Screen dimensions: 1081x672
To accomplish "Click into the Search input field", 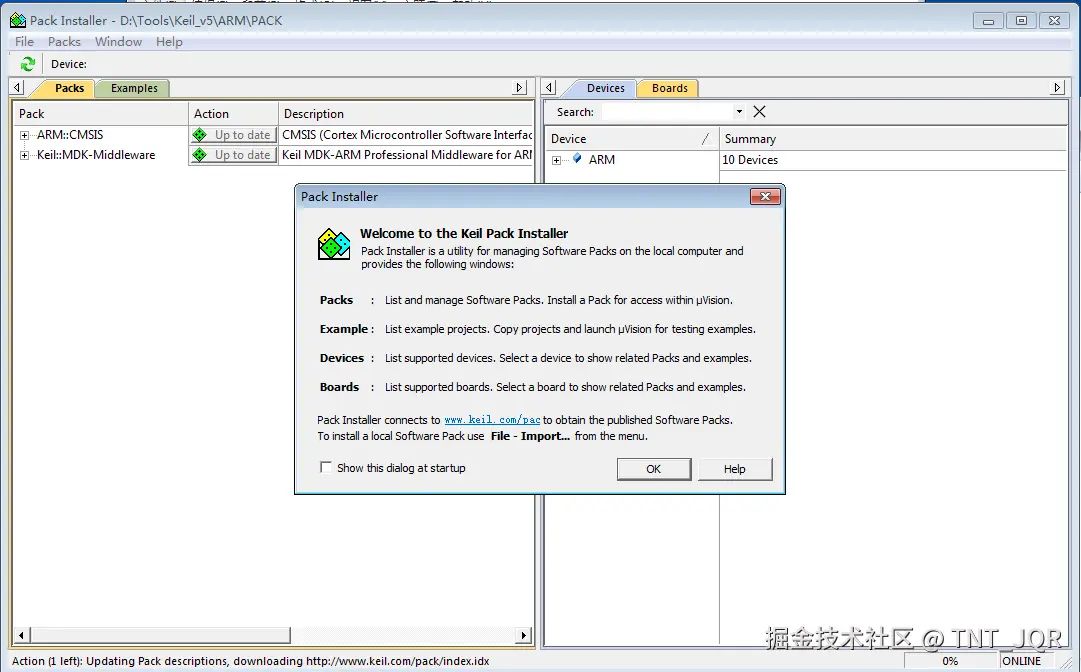I will click(x=667, y=112).
